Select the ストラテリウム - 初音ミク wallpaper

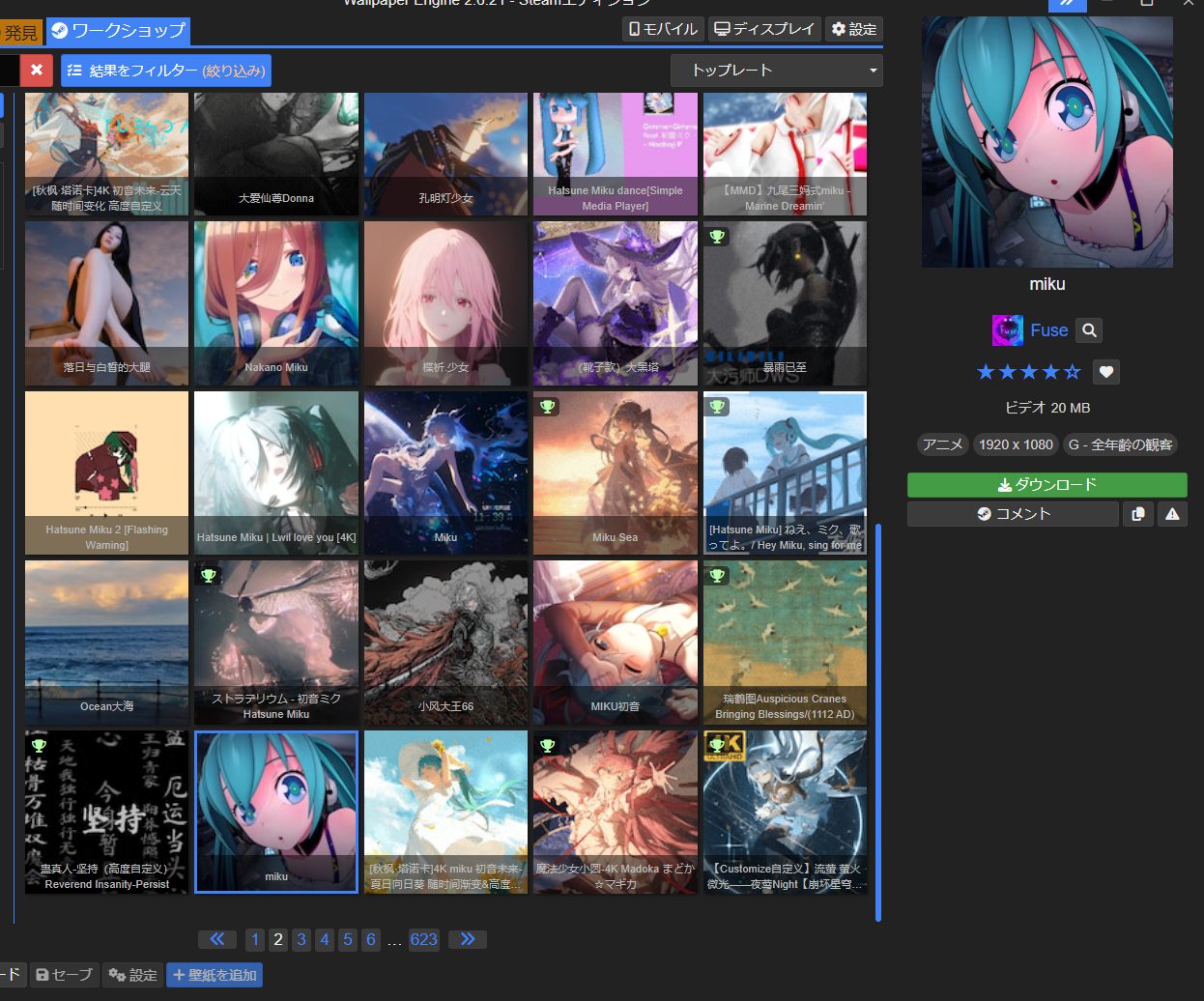tap(276, 643)
